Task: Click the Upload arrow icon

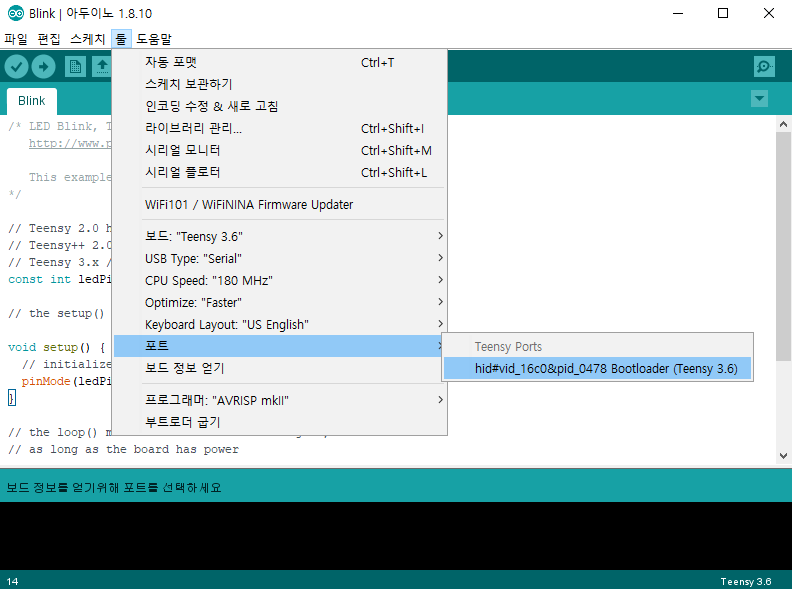Action: (x=43, y=67)
